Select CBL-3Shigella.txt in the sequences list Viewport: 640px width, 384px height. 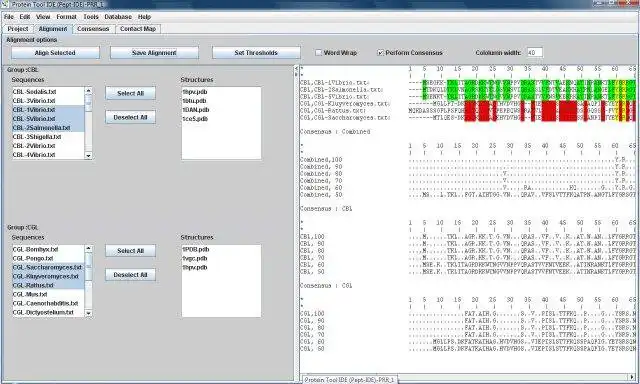pyautogui.click(x=48, y=137)
